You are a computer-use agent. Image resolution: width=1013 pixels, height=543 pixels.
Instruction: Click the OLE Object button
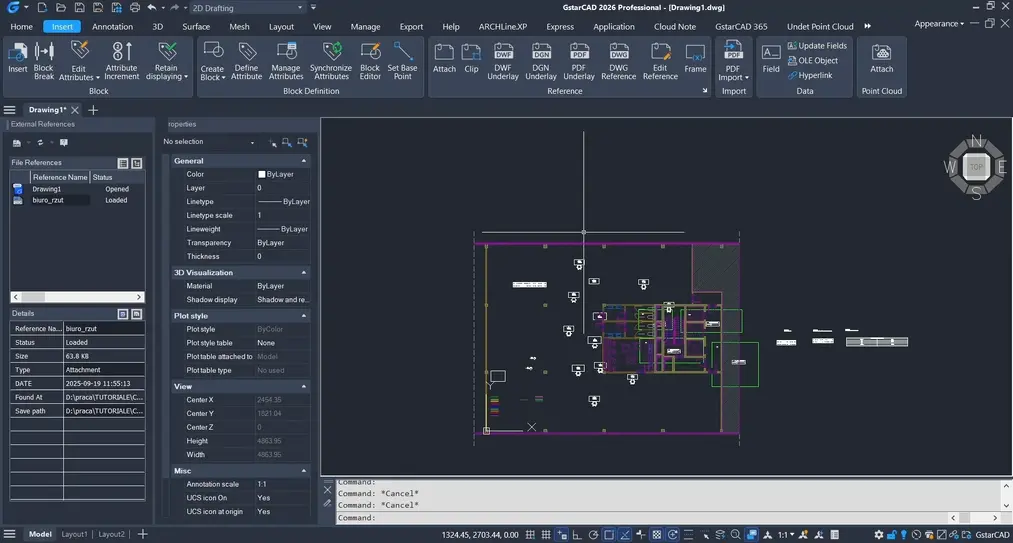pyautogui.click(x=813, y=61)
